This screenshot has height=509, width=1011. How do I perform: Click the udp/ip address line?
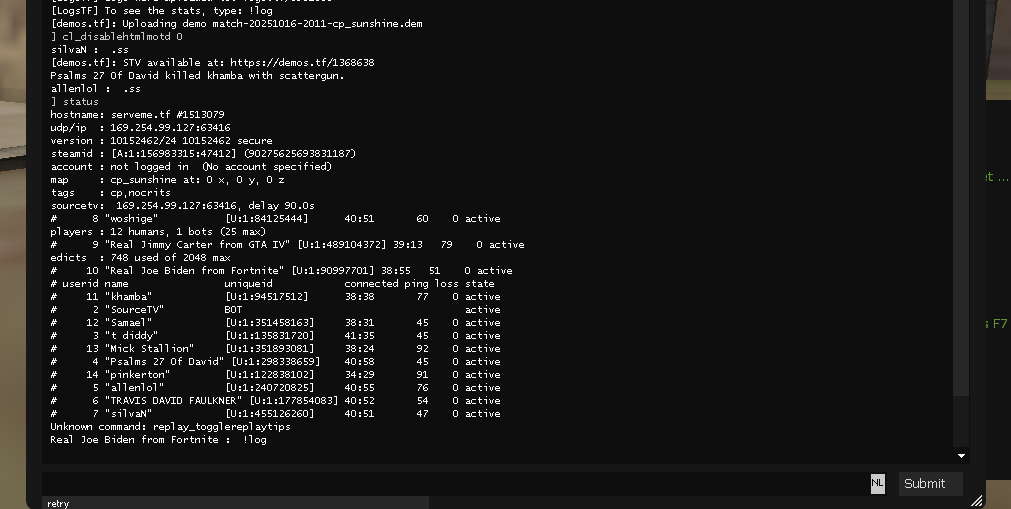[140, 128]
